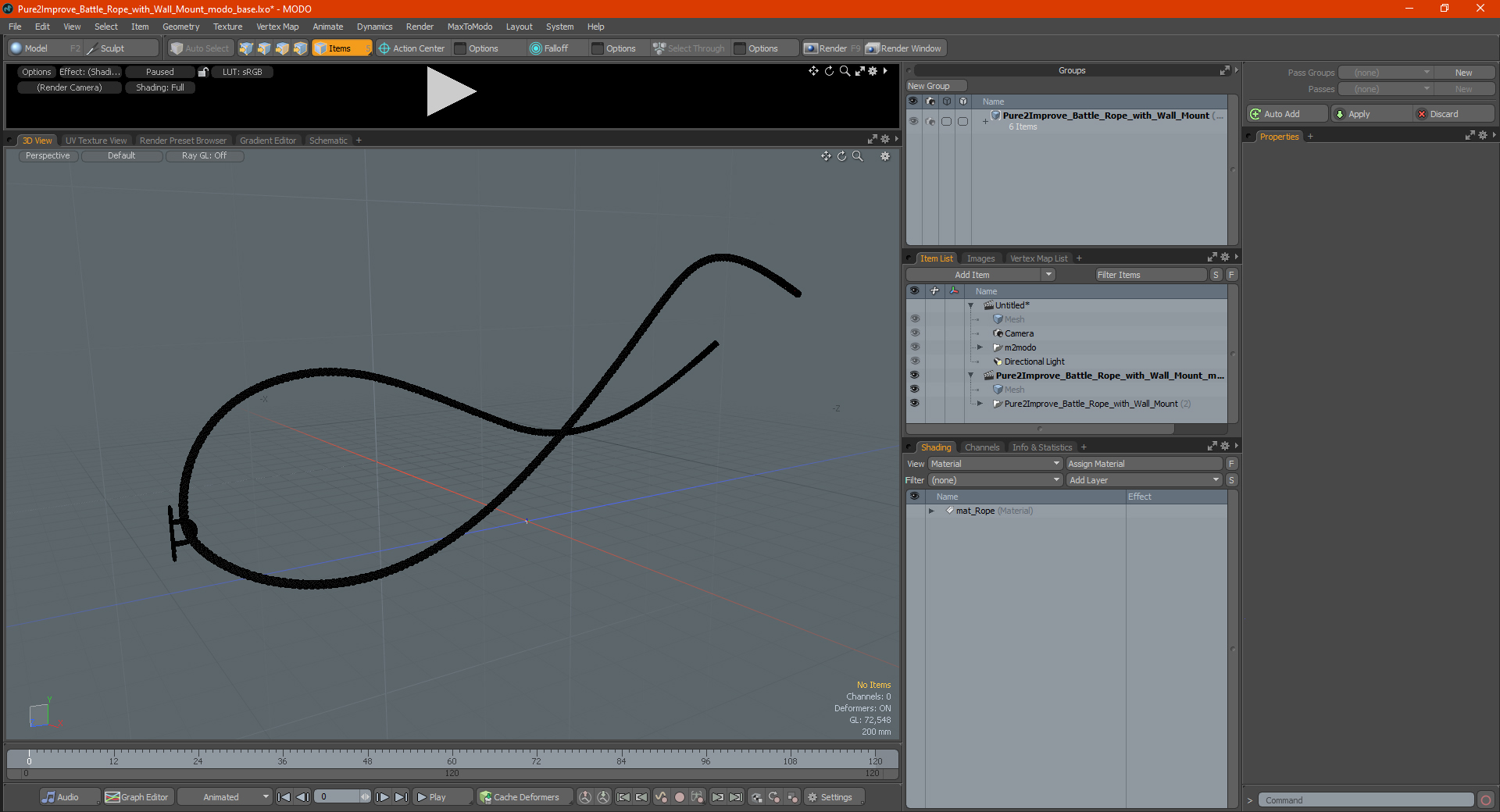Click Play animation button
Screen dimensions: 1500x812
(x=442, y=797)
